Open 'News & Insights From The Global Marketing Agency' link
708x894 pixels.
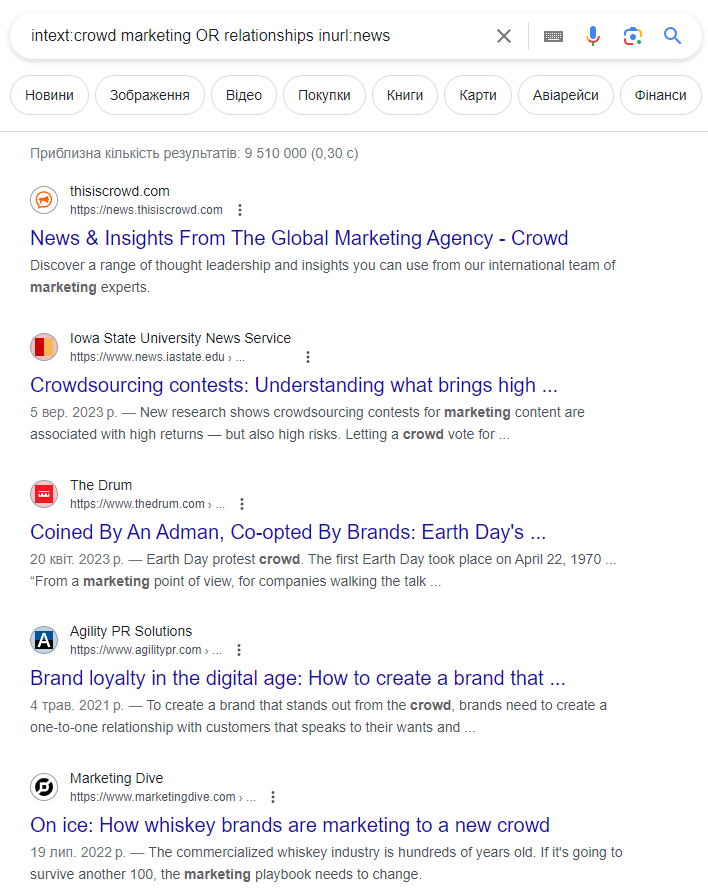tap(299, 238)
